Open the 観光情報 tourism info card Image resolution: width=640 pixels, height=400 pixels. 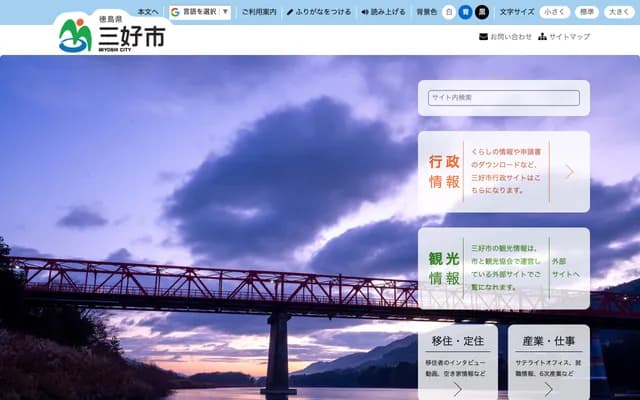point(504,268)
